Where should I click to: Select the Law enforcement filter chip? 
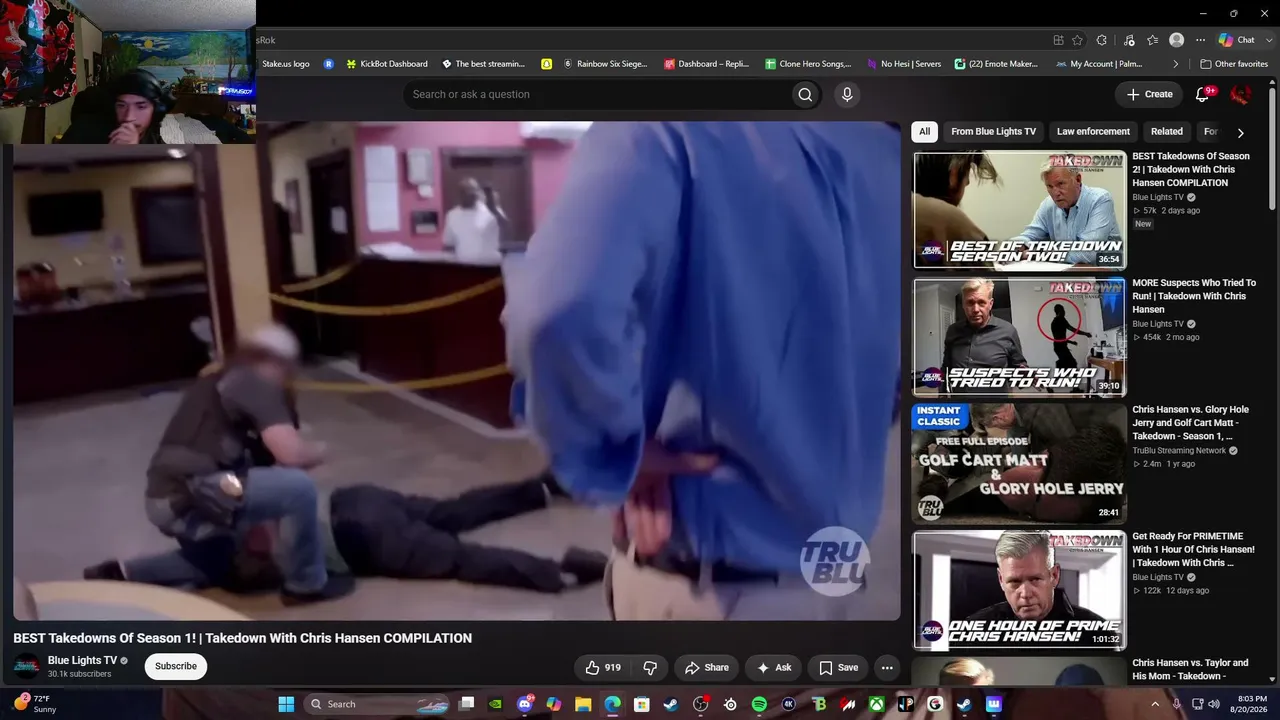[x=1093, y=132]
